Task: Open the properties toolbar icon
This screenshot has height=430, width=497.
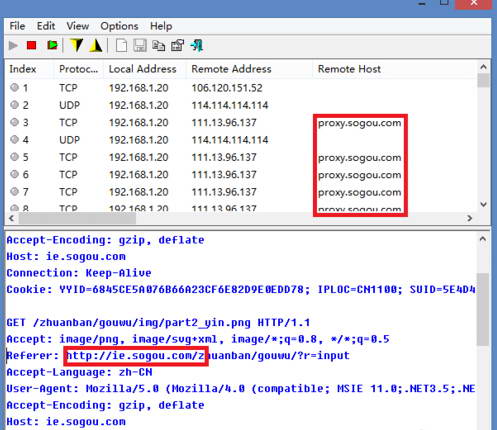Action: [177, 45]
